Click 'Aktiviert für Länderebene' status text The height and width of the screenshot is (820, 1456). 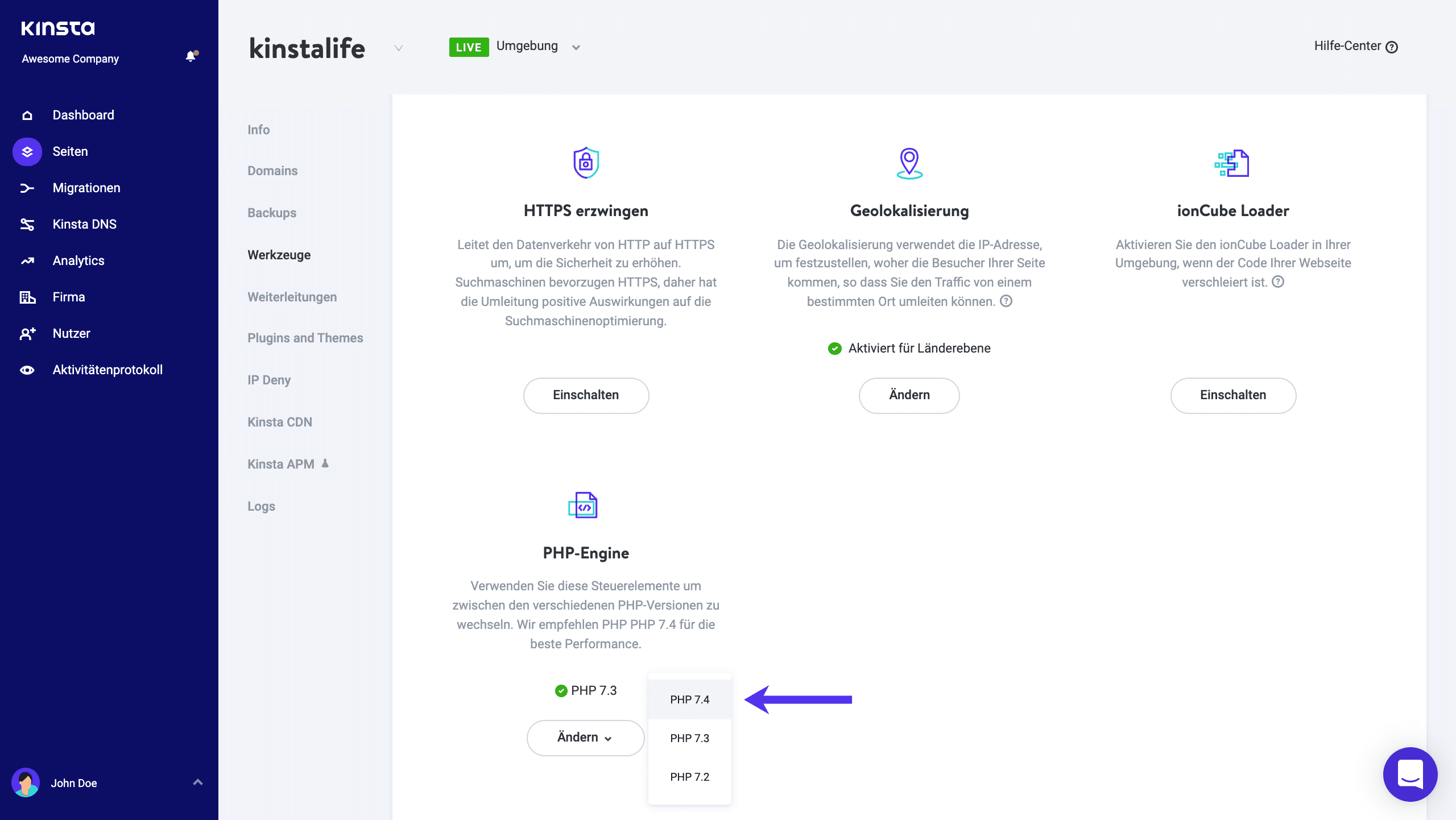pos(919,349)
